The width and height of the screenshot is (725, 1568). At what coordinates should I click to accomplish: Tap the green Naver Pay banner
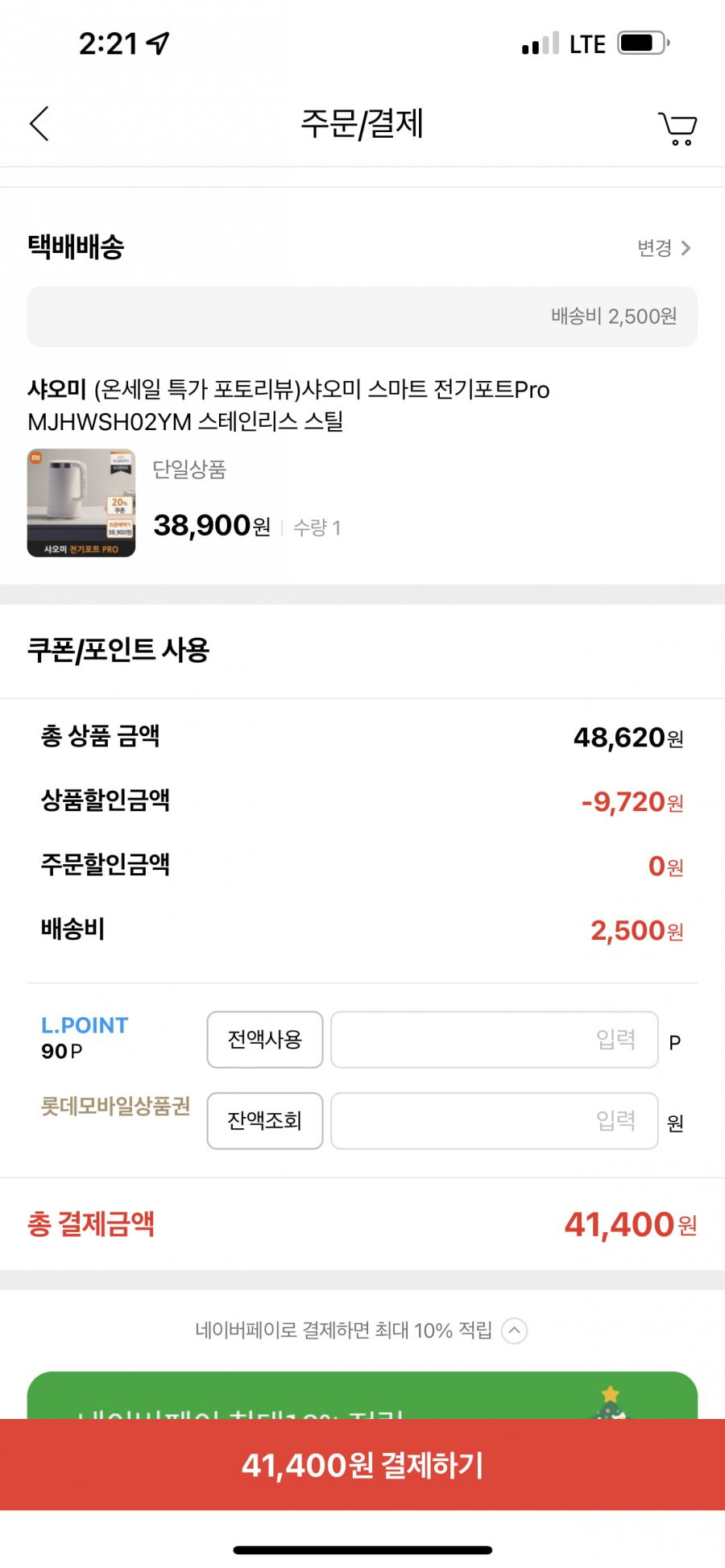coord(362,1395)
